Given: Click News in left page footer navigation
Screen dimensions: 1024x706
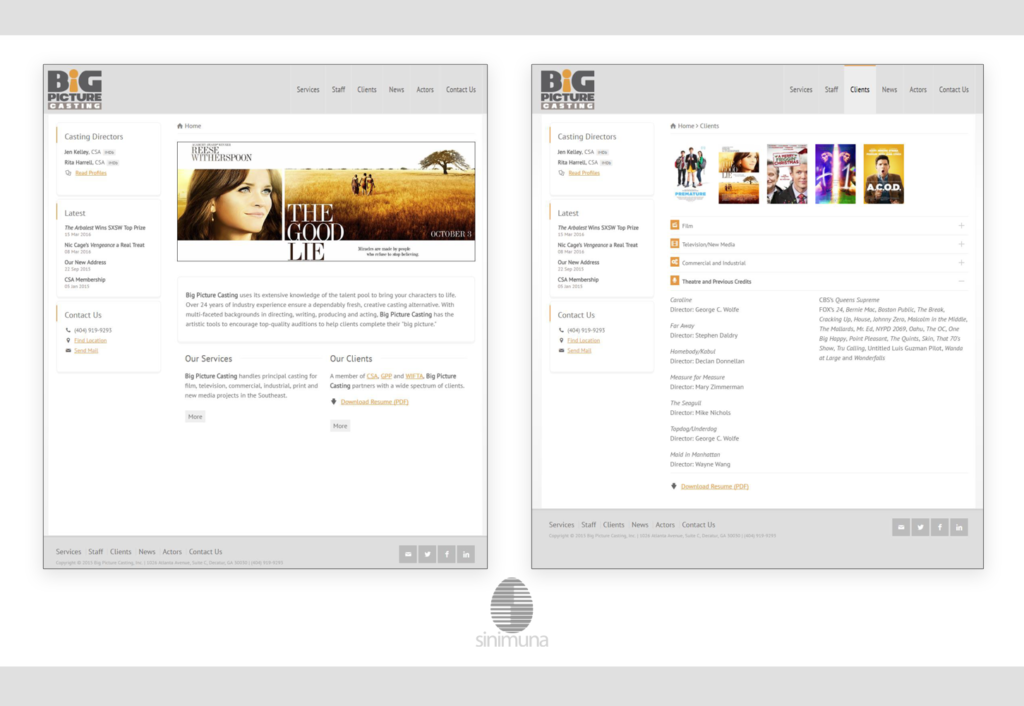Looking at the screenshot, I should [x=147, y=552].
